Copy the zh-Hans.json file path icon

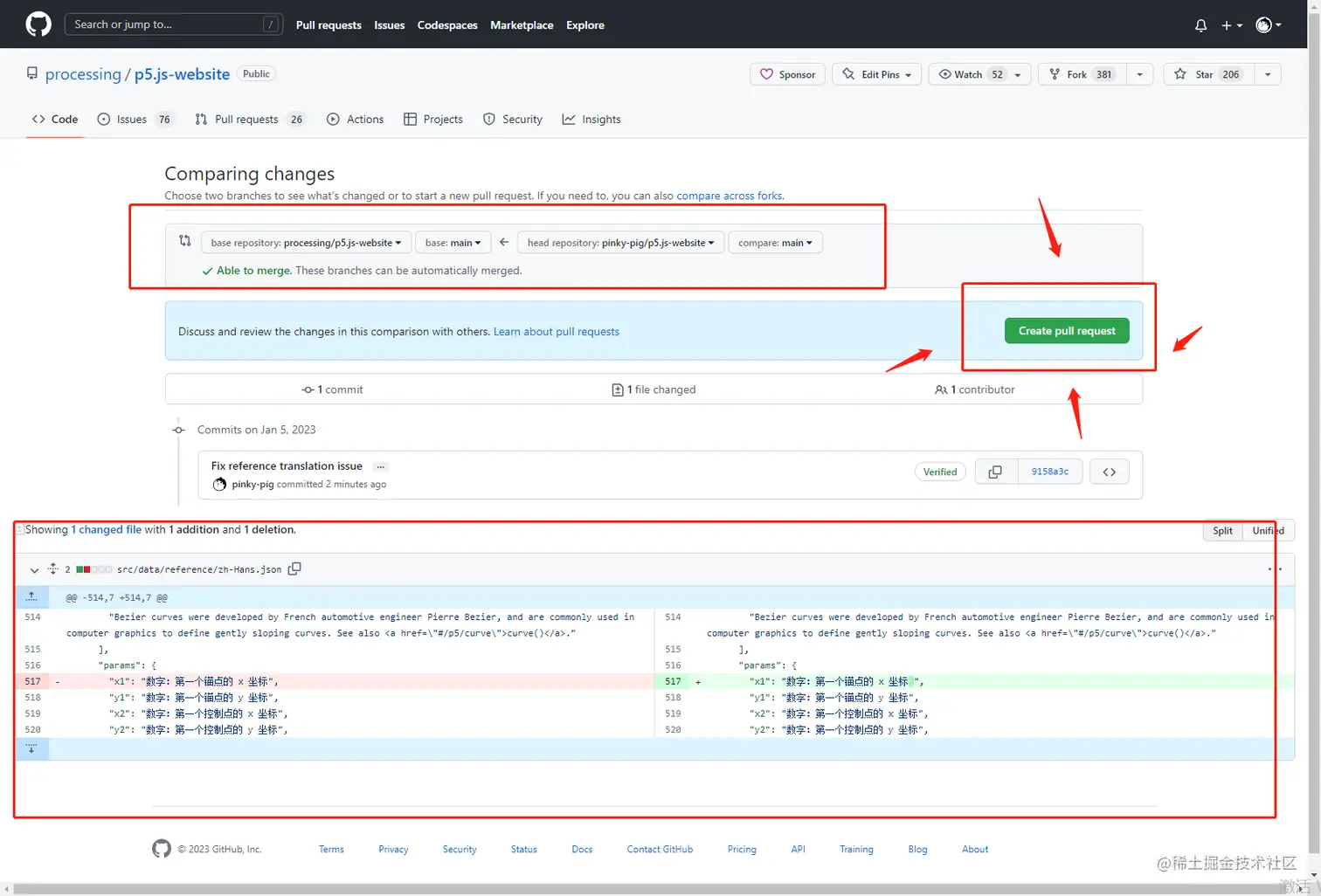(294, 569)
